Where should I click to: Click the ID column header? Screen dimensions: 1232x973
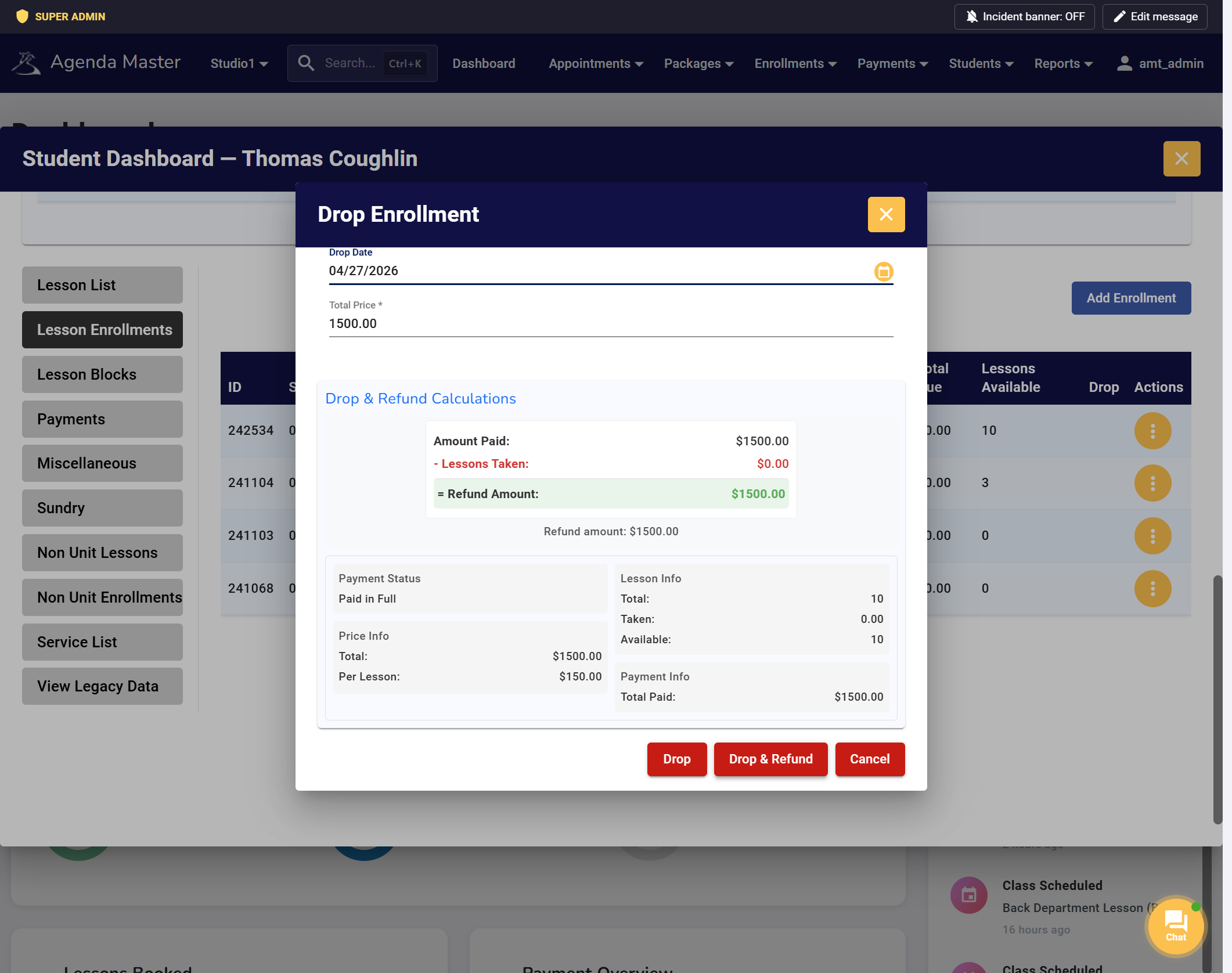point(235,387)
